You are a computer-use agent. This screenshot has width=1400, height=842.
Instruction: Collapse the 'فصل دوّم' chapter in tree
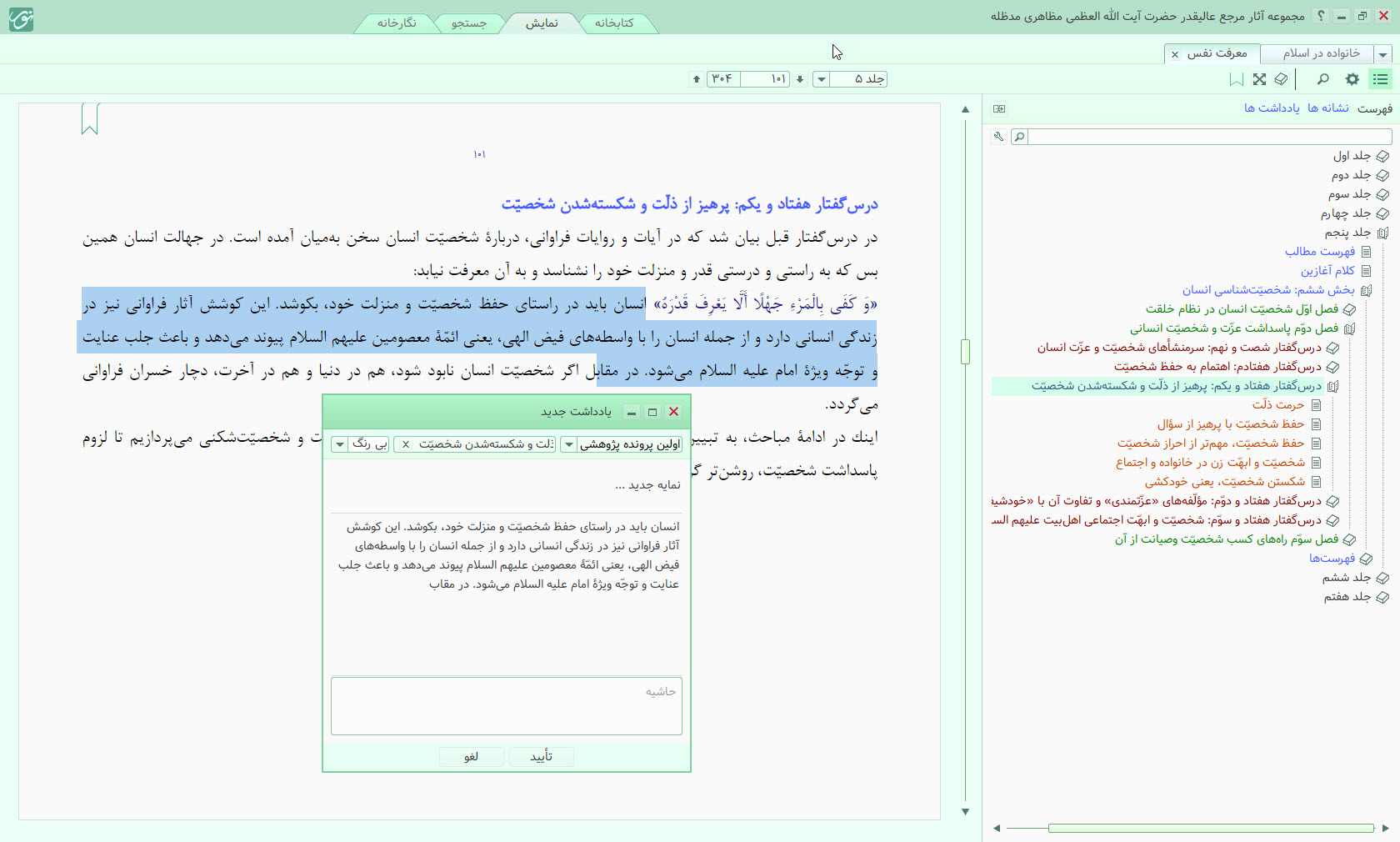pos(1350,328)
